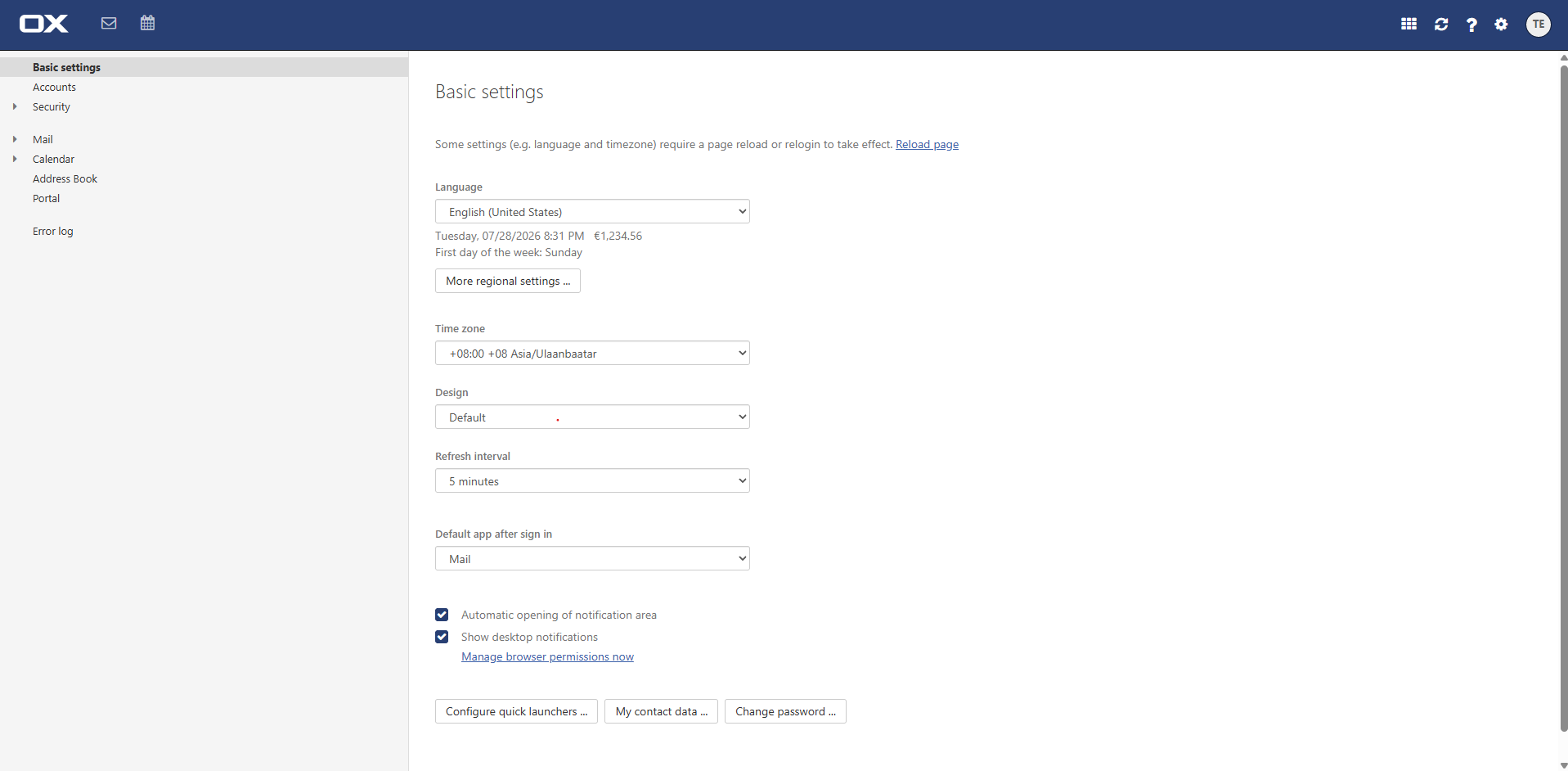
Task: Click Manage browser permissions now link
Action: (x=547, y=656)
